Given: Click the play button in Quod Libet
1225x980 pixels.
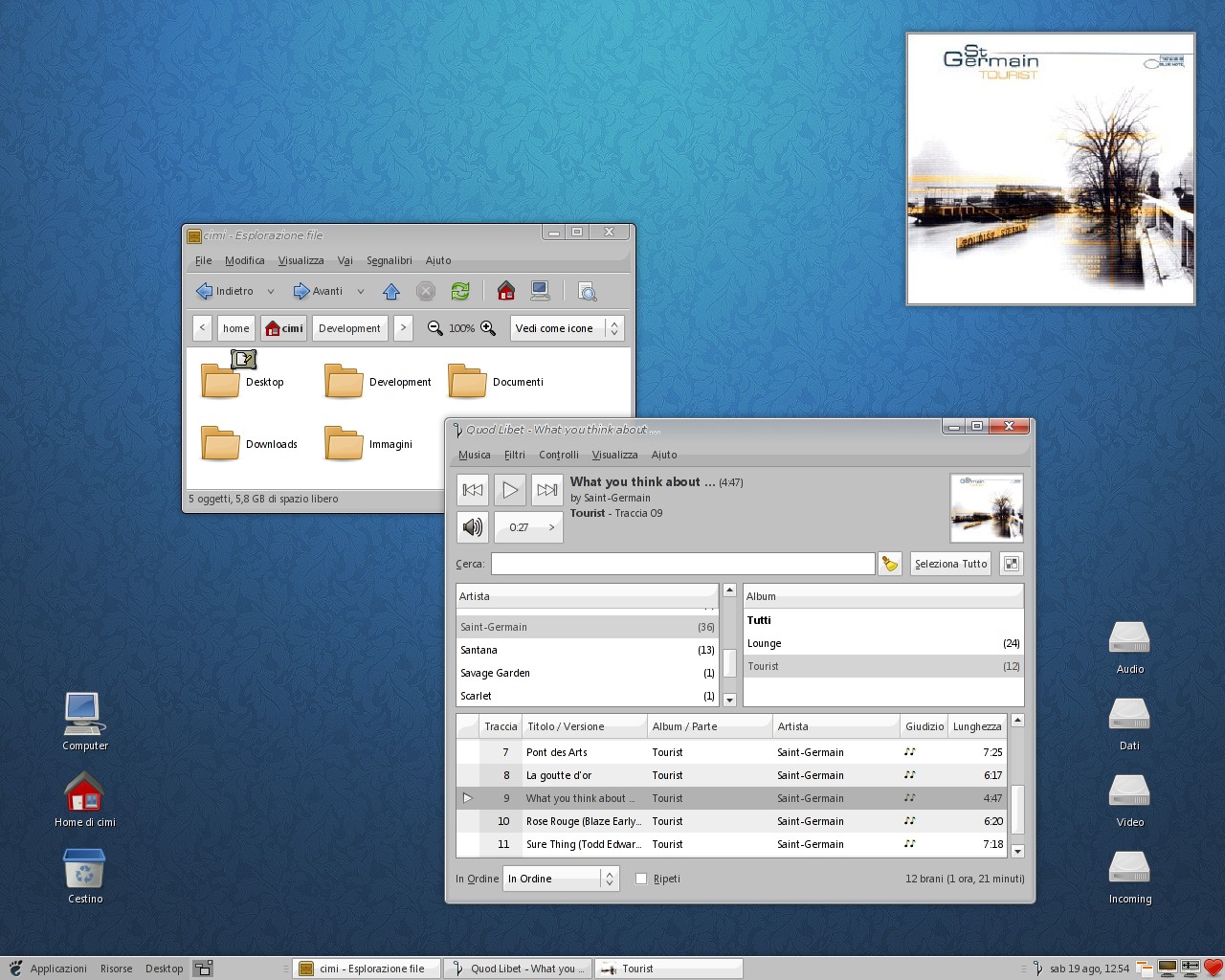Looking at the screenshot, I should [x=510, y=490].
